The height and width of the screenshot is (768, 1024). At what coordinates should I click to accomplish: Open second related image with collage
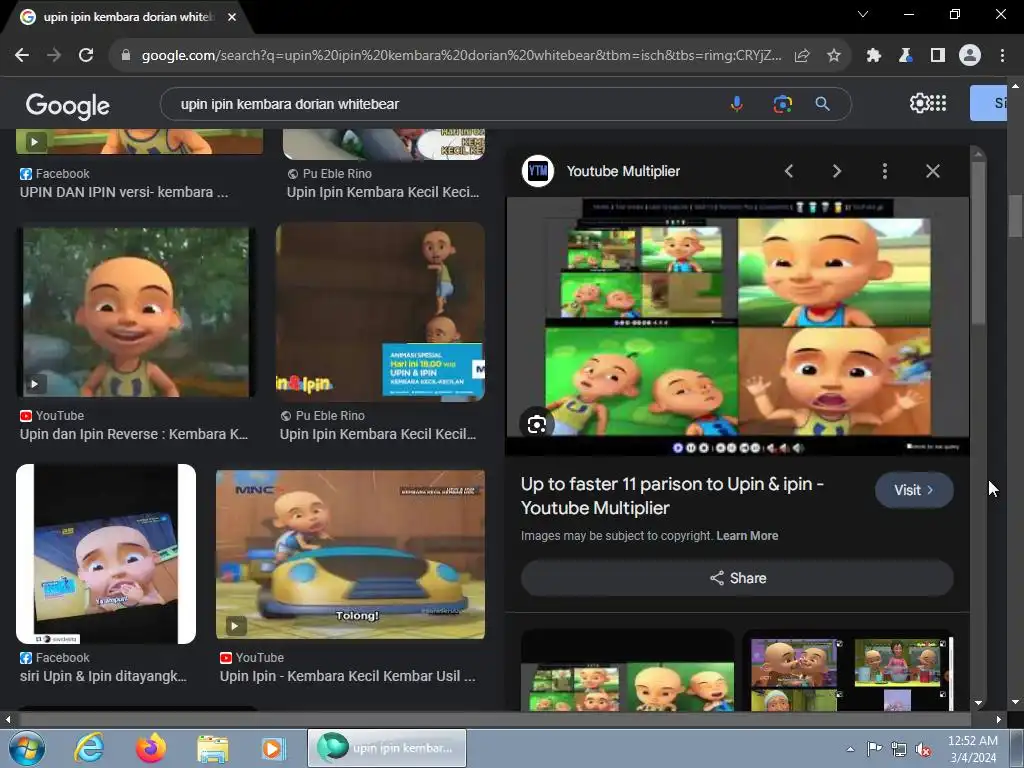pos(848,671)
